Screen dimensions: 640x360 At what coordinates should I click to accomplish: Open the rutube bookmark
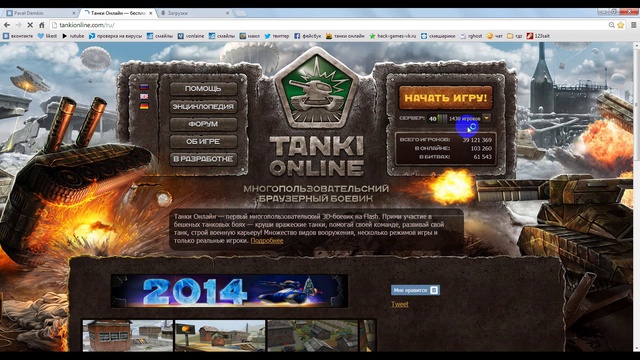[x=73, y=36]
